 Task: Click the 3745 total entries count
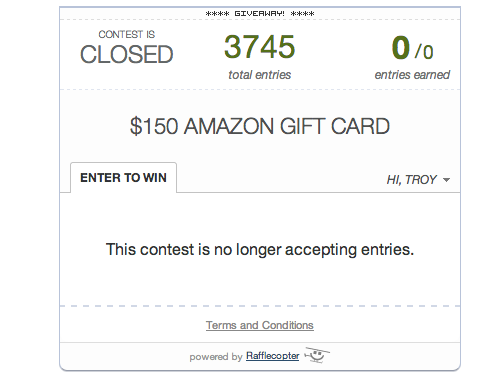coord(260,47)
